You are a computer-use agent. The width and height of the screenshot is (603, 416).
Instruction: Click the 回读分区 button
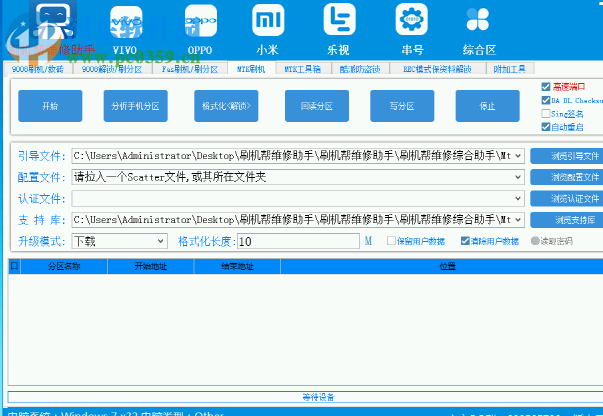click(x=317, y=106)
